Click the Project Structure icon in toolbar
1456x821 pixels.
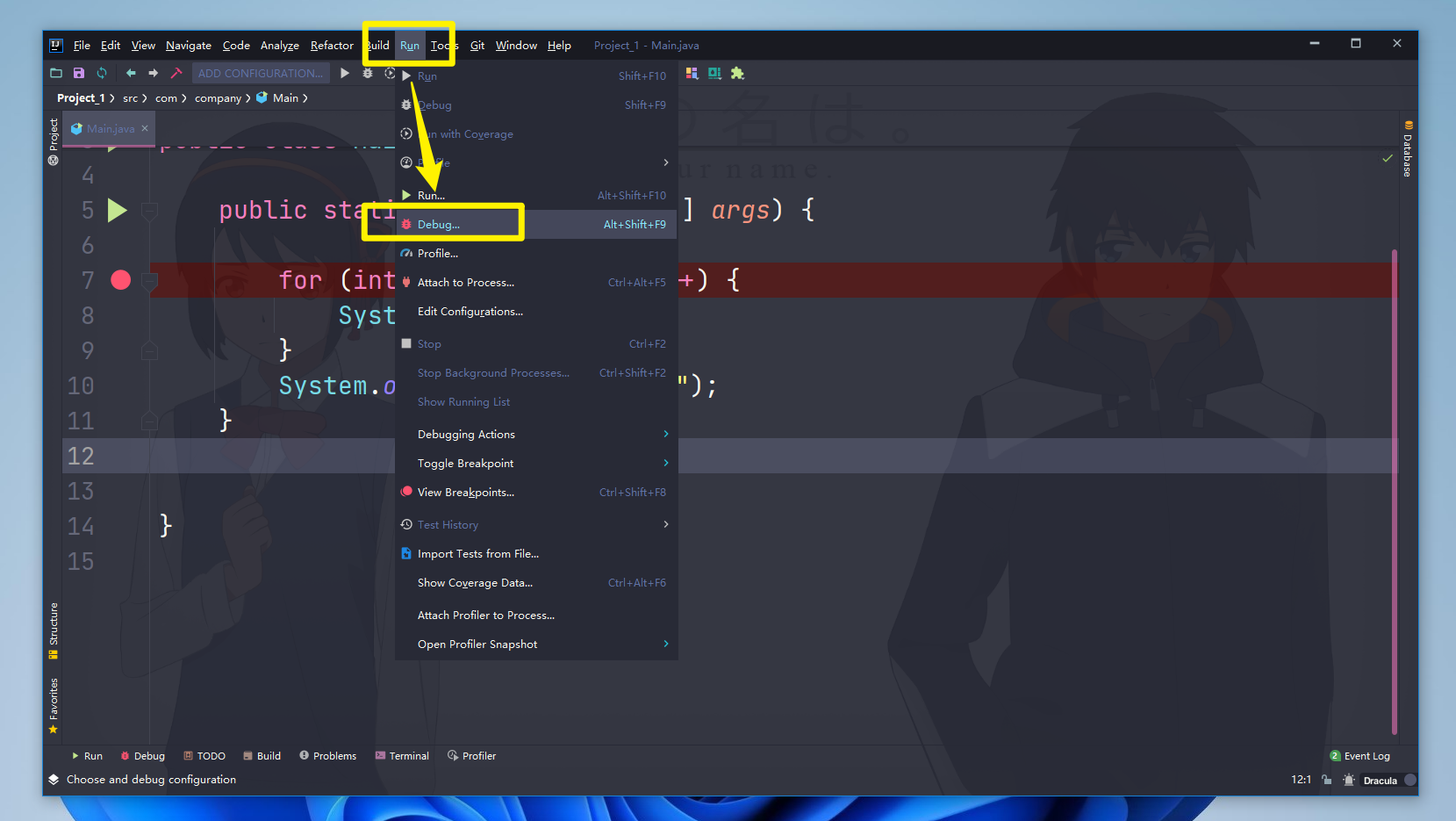tap(692, 73)
